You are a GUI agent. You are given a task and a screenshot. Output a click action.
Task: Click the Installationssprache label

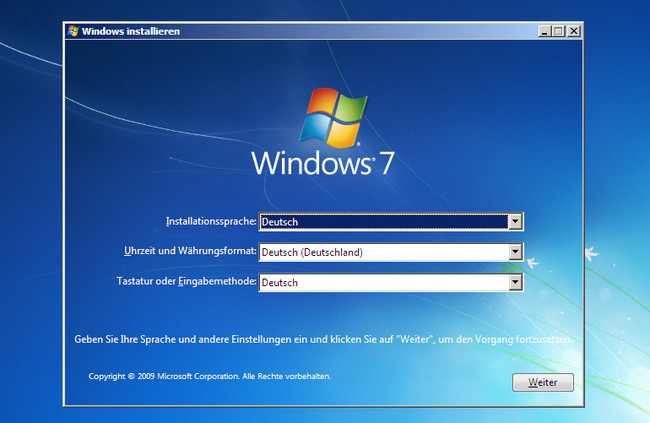point(211,221)
